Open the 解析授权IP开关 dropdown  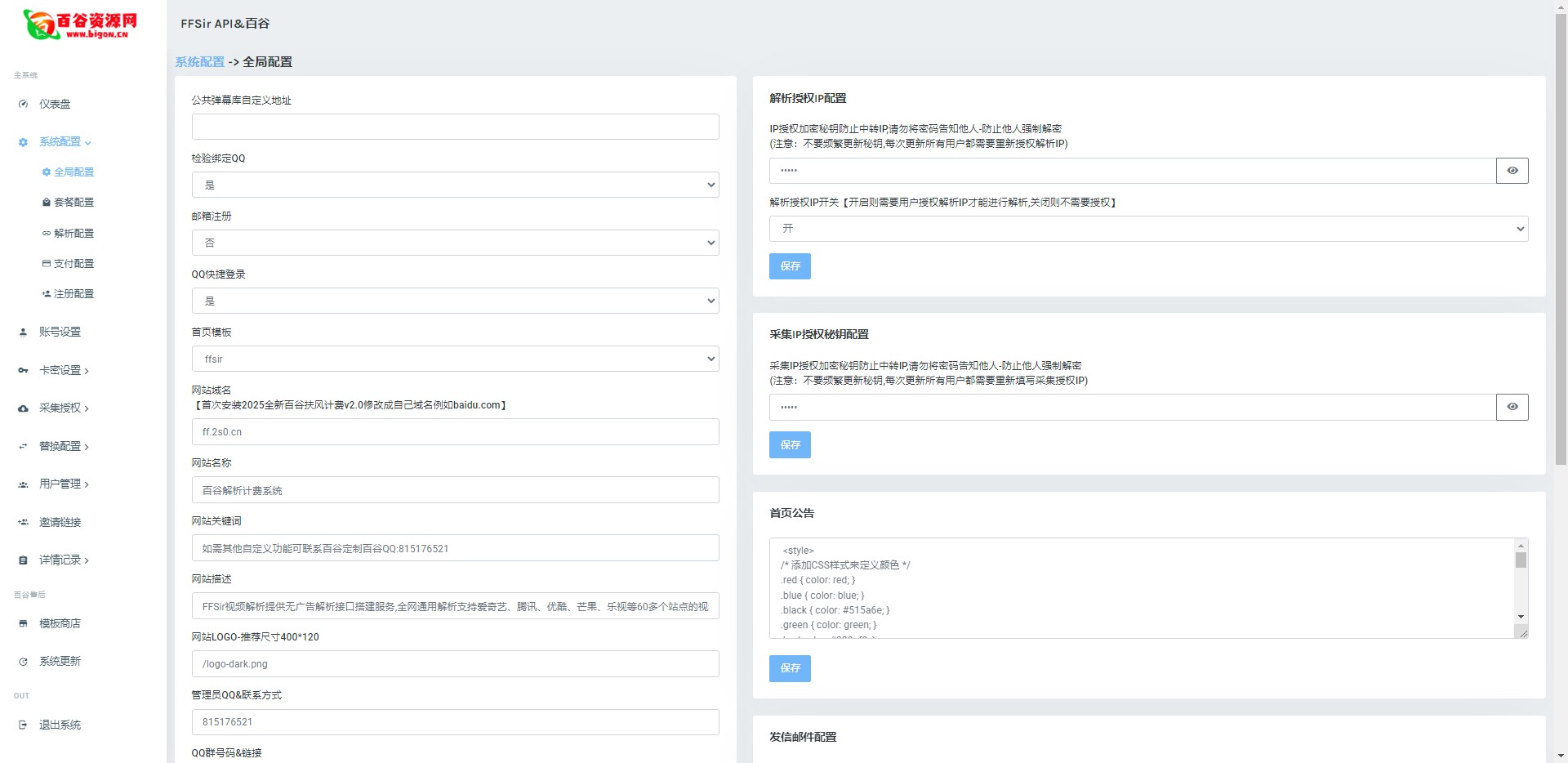1147,229
